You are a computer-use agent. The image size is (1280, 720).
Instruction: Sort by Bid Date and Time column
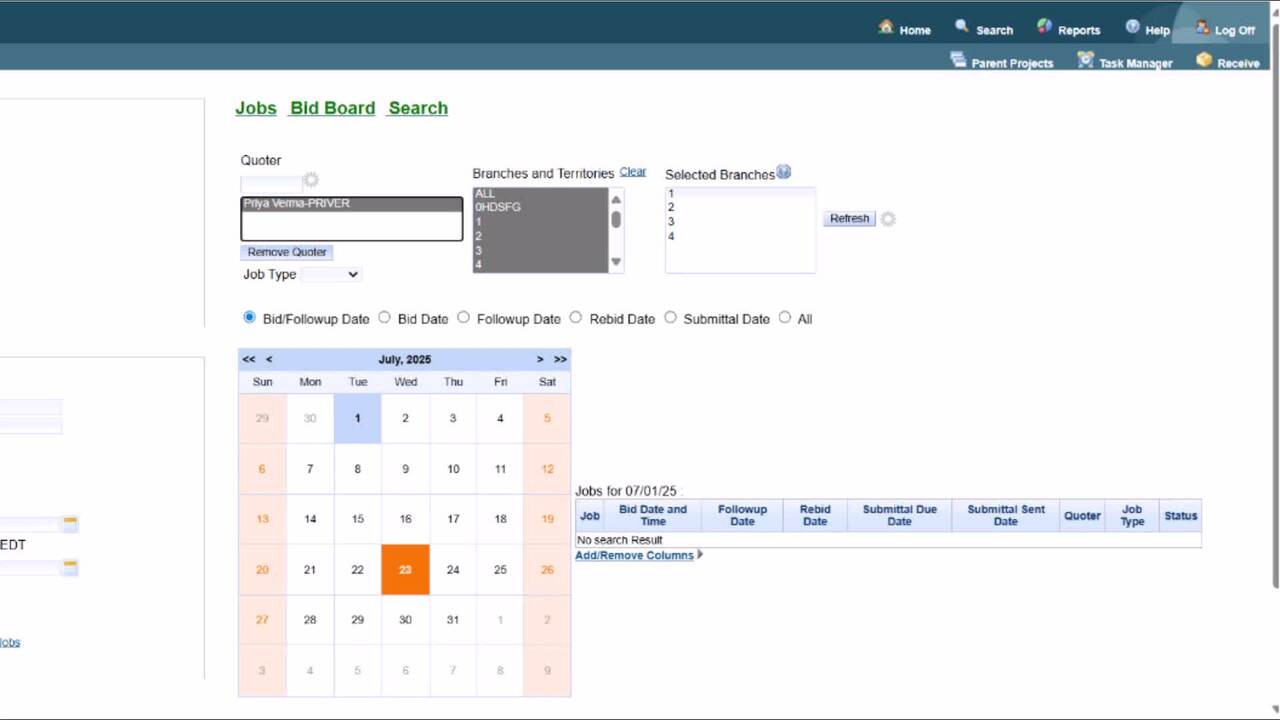[653, 516]
